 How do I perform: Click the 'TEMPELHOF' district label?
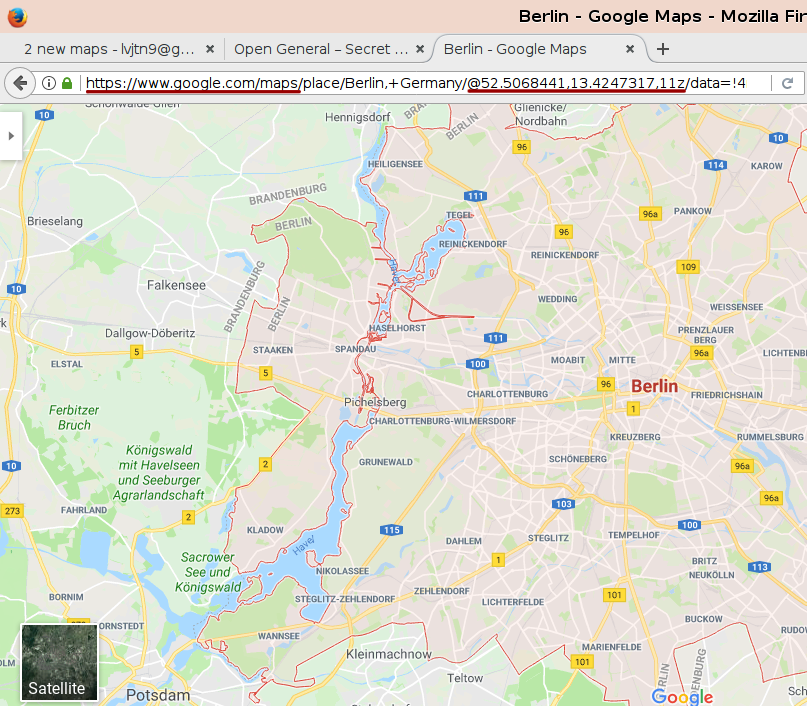[x=634, y=535]
